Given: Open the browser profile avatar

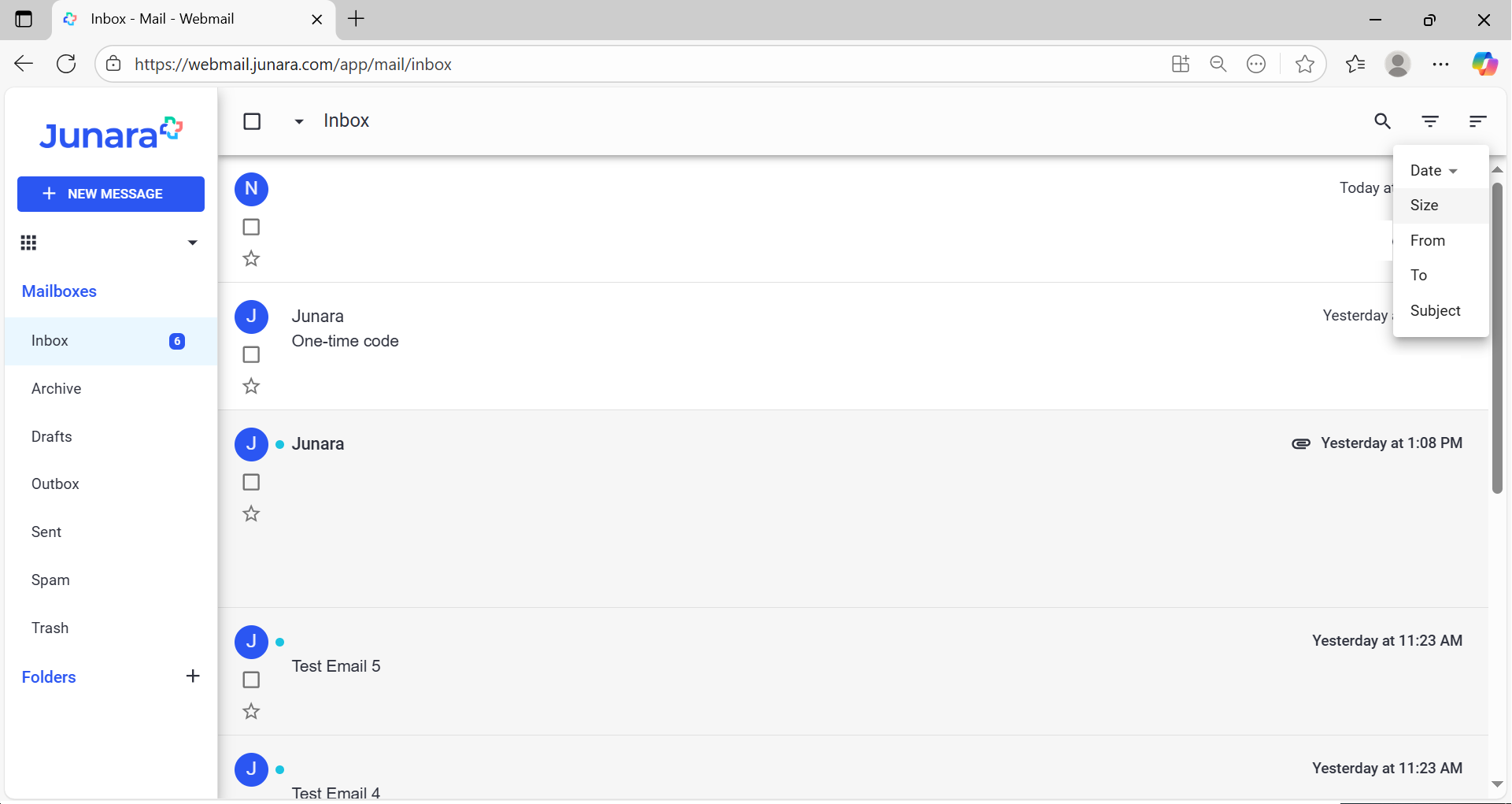Looking at the screenshot, I should tap(1398, 64).
